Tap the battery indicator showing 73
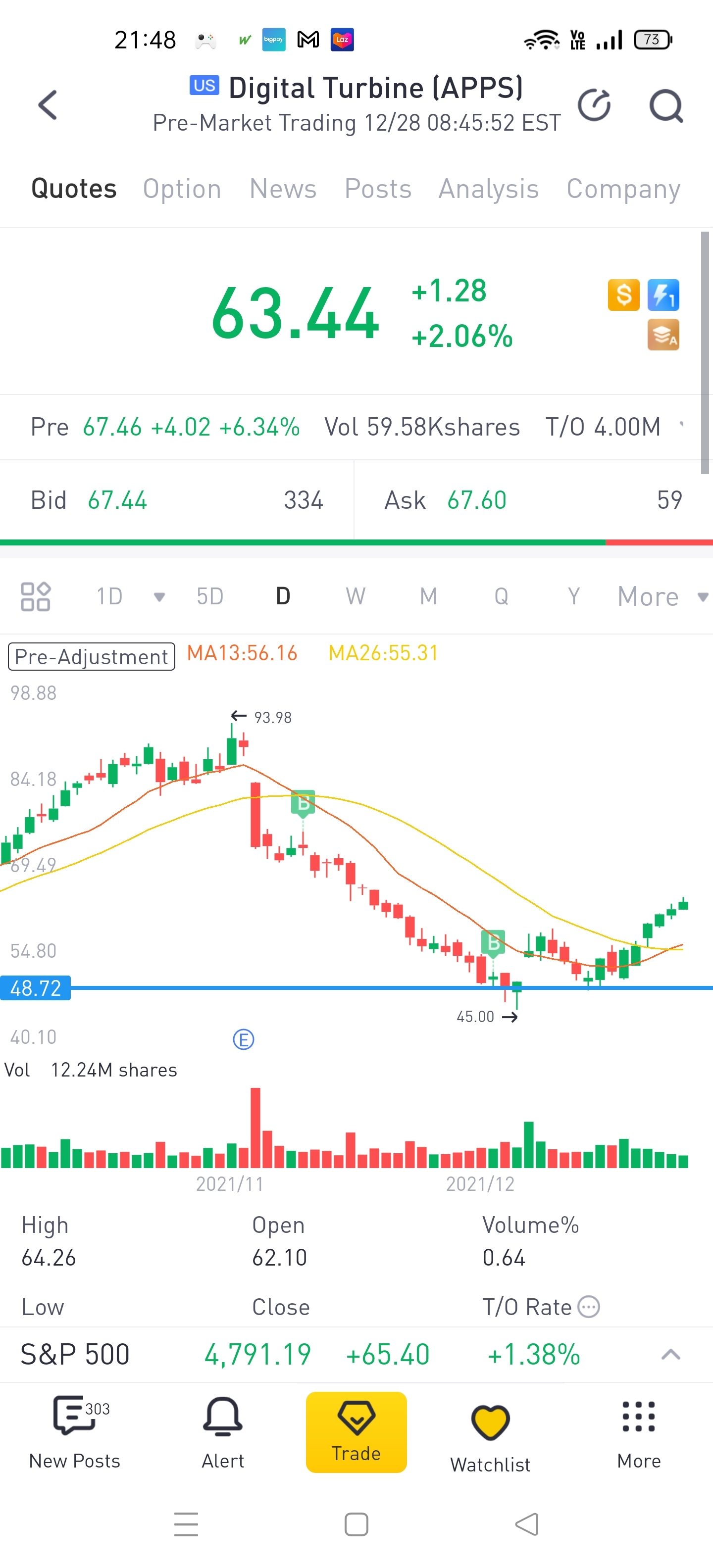 pyautogui.click(x=653, y=40)
